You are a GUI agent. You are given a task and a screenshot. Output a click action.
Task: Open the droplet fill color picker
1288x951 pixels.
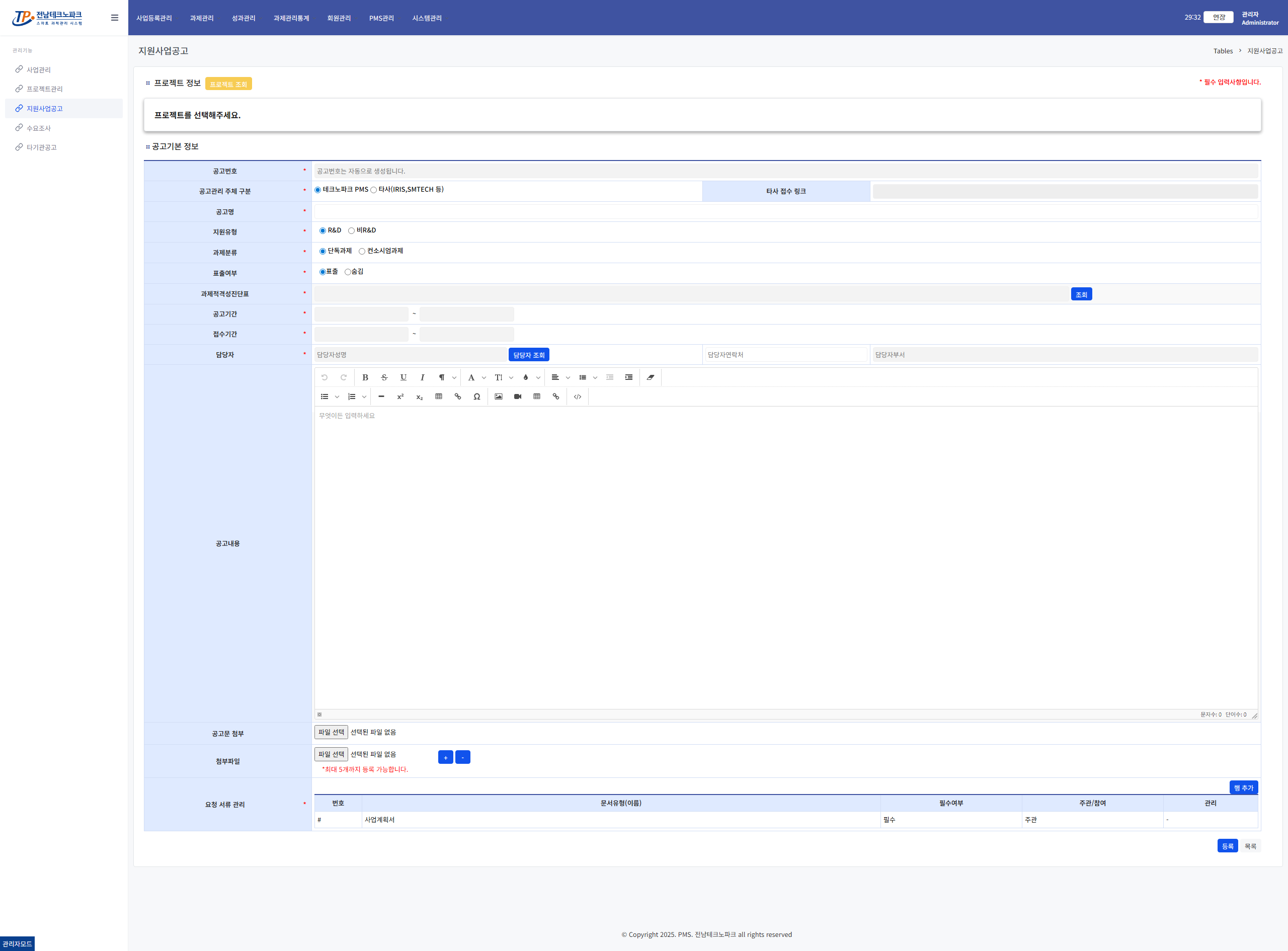pos(525,378)
